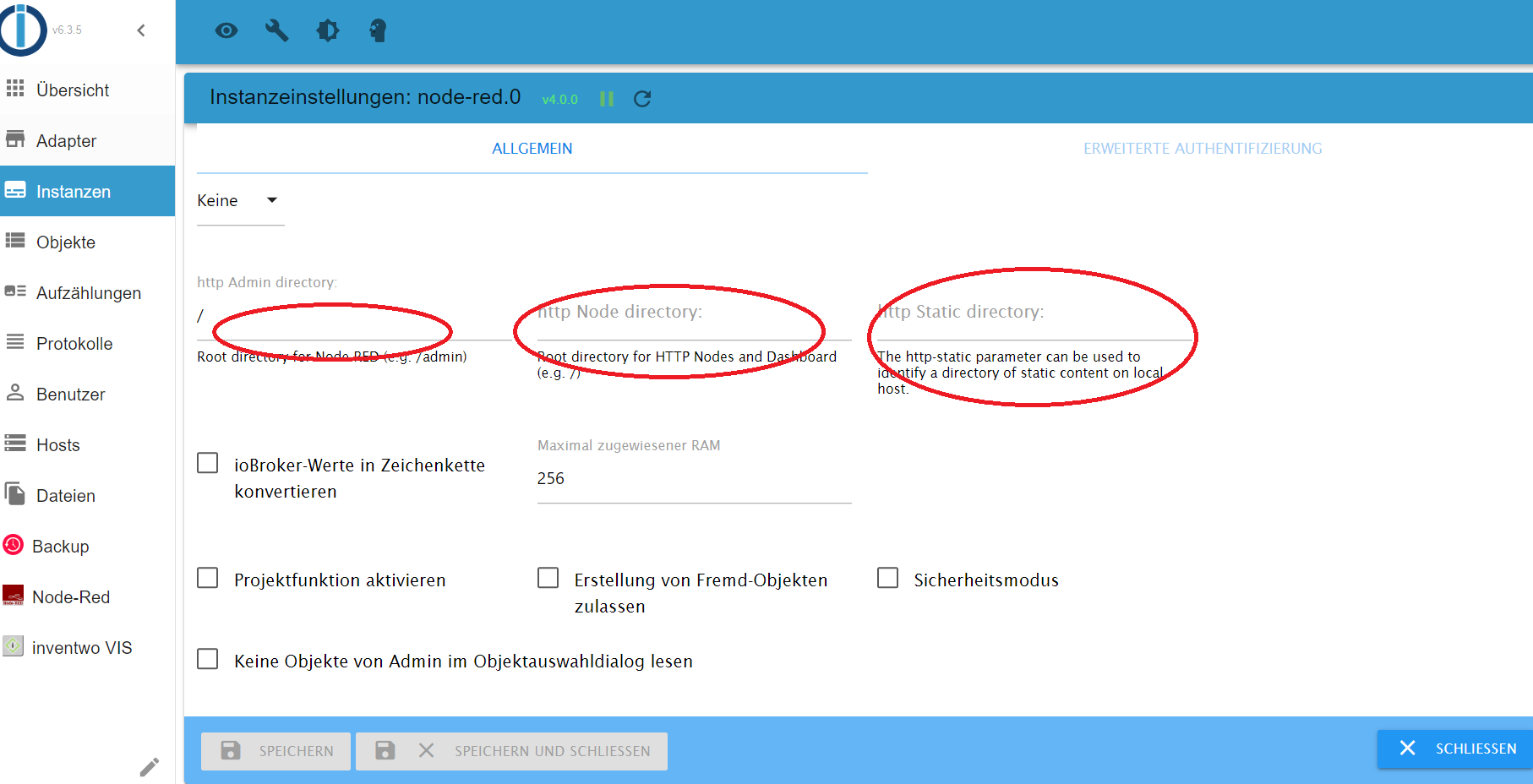
Task: Check Erstellung von Fremd-Objekten zulassen
Action: coord(548,578)
